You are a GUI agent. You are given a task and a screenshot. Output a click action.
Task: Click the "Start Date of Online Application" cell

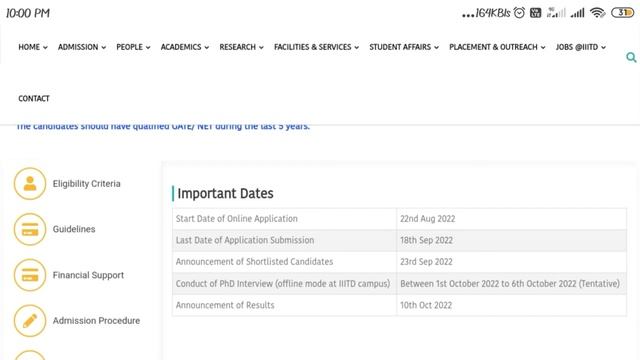tap(284, 219)
